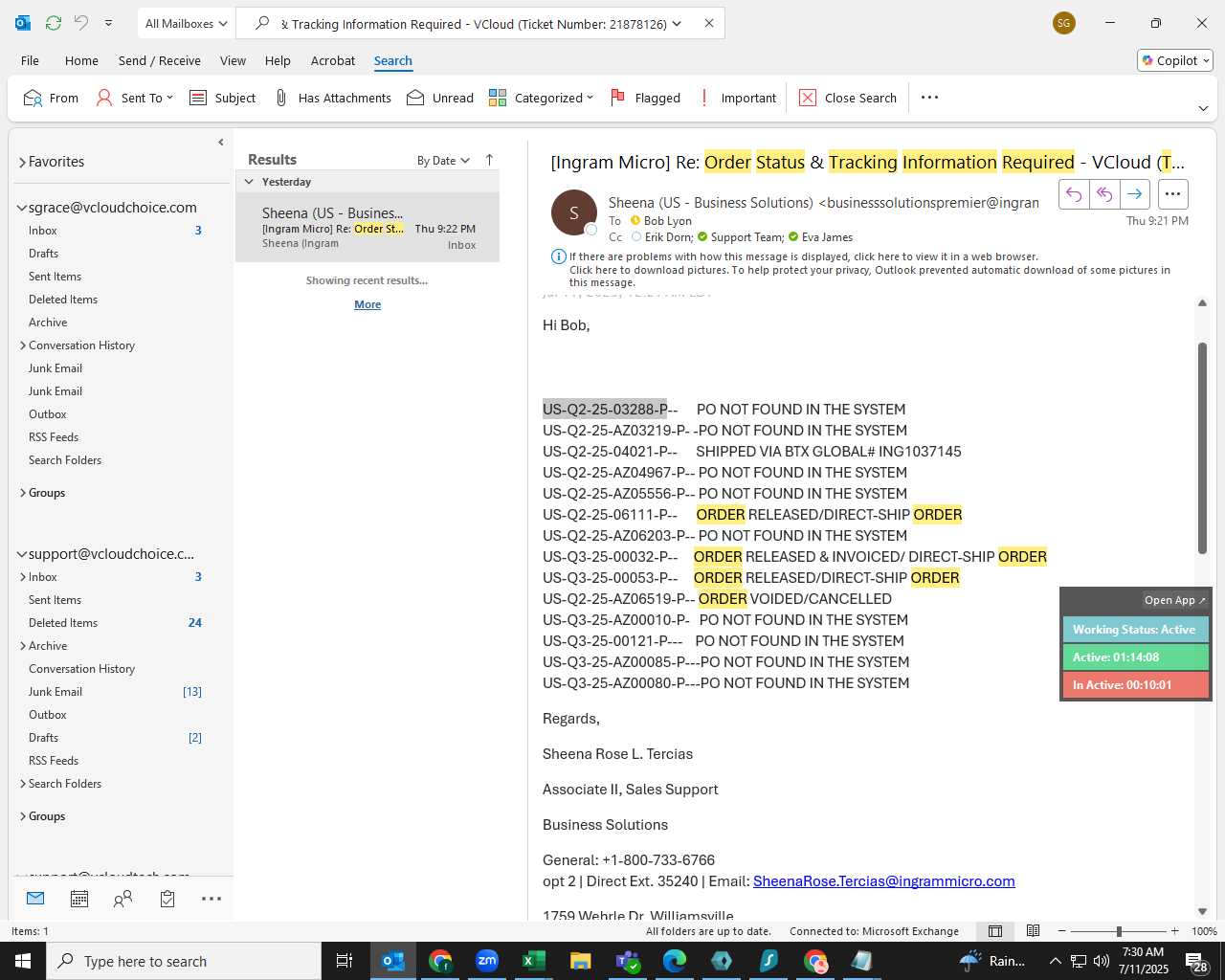
Task: Toggle the Has Attachments filter
Action: point(332,98)
